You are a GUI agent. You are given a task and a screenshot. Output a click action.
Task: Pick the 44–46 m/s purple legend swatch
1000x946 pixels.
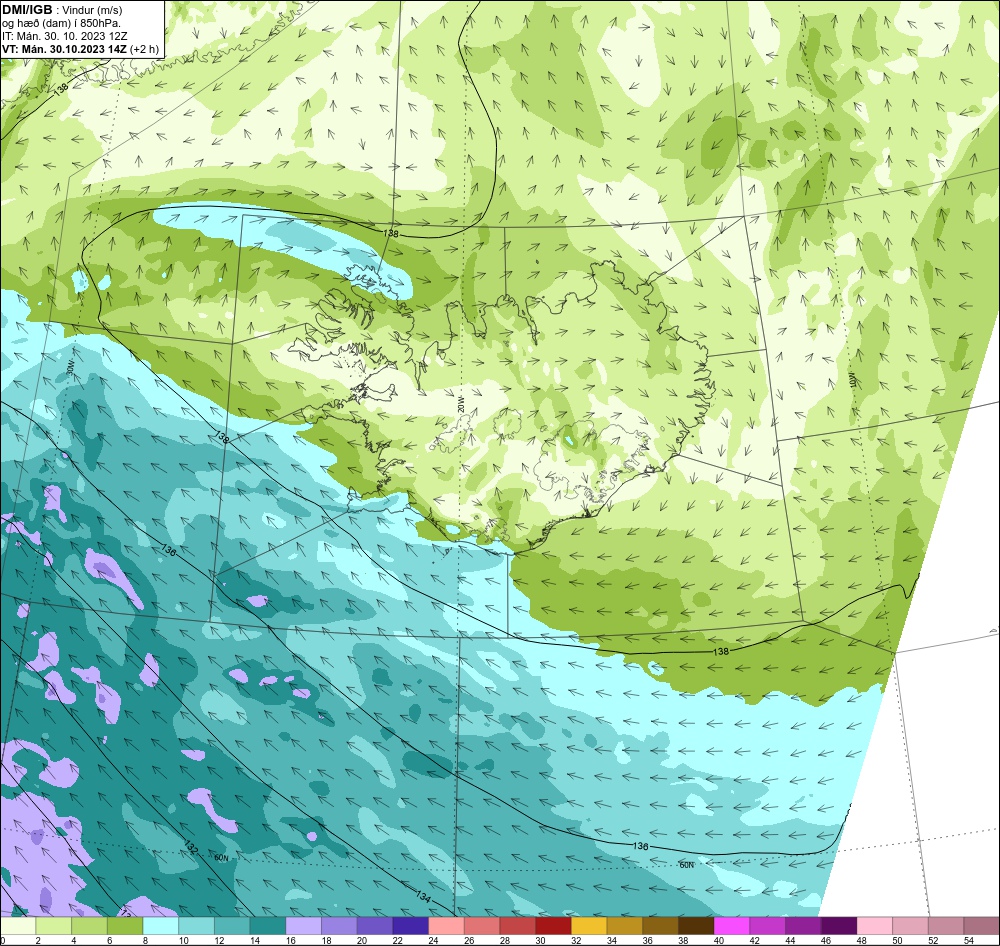click(804, 926)
